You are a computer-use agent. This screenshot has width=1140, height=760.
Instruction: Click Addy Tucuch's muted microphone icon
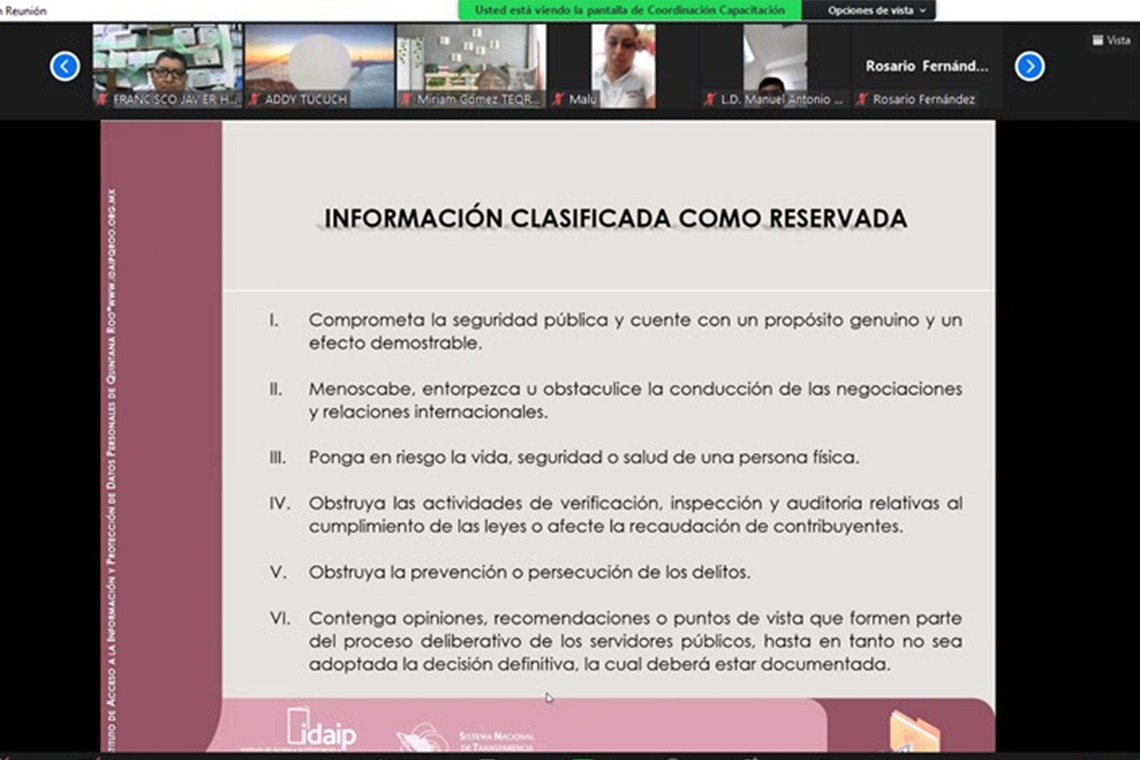[254, 100]
